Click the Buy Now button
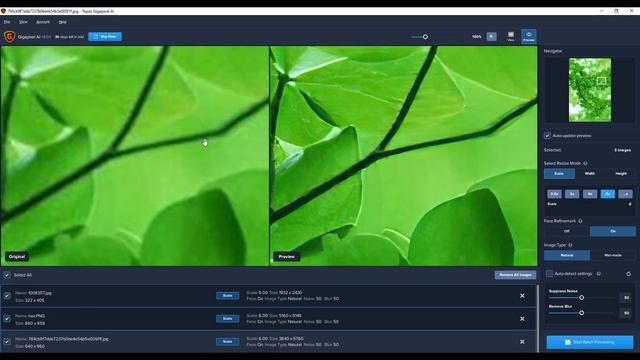This screenshot has height=360, width=640. pyautogui.click(x=105, y=37)
